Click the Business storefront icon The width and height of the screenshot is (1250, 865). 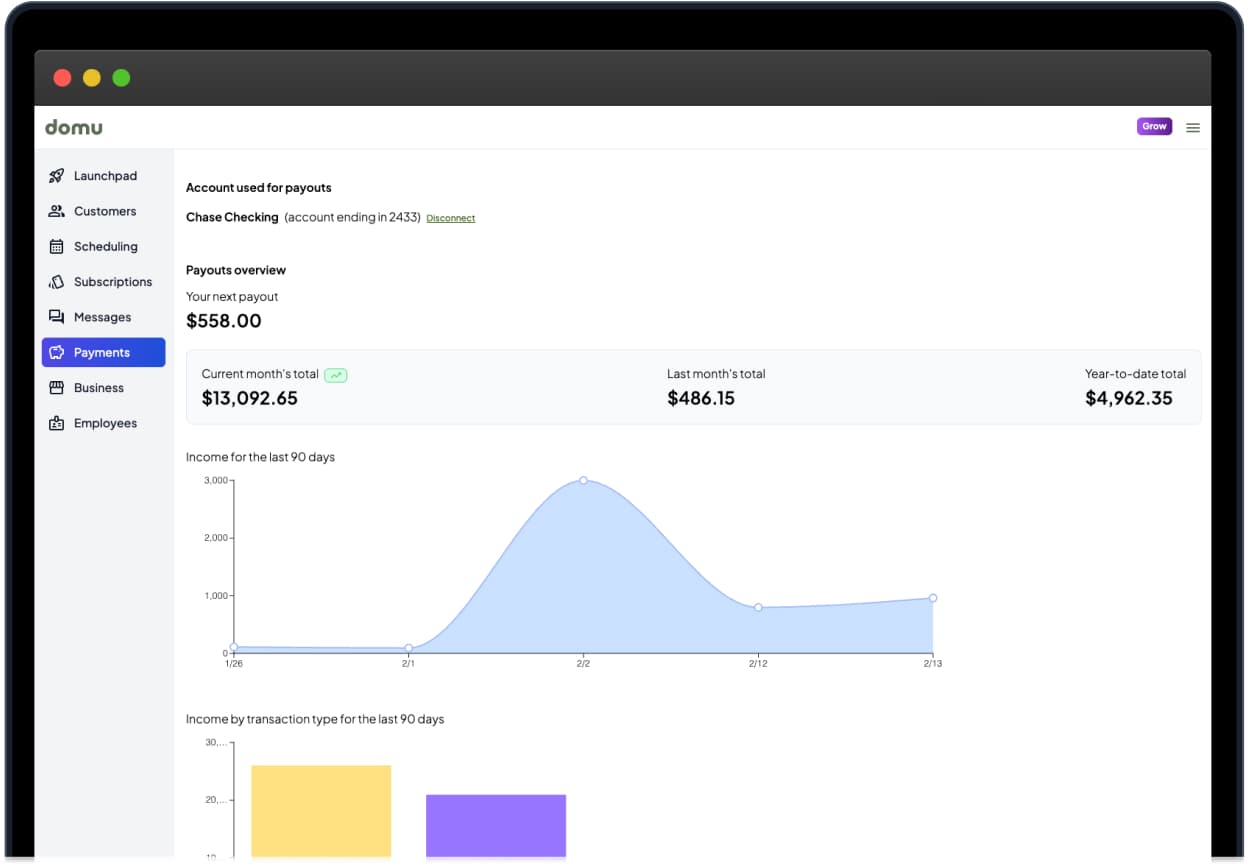(57, 388)
